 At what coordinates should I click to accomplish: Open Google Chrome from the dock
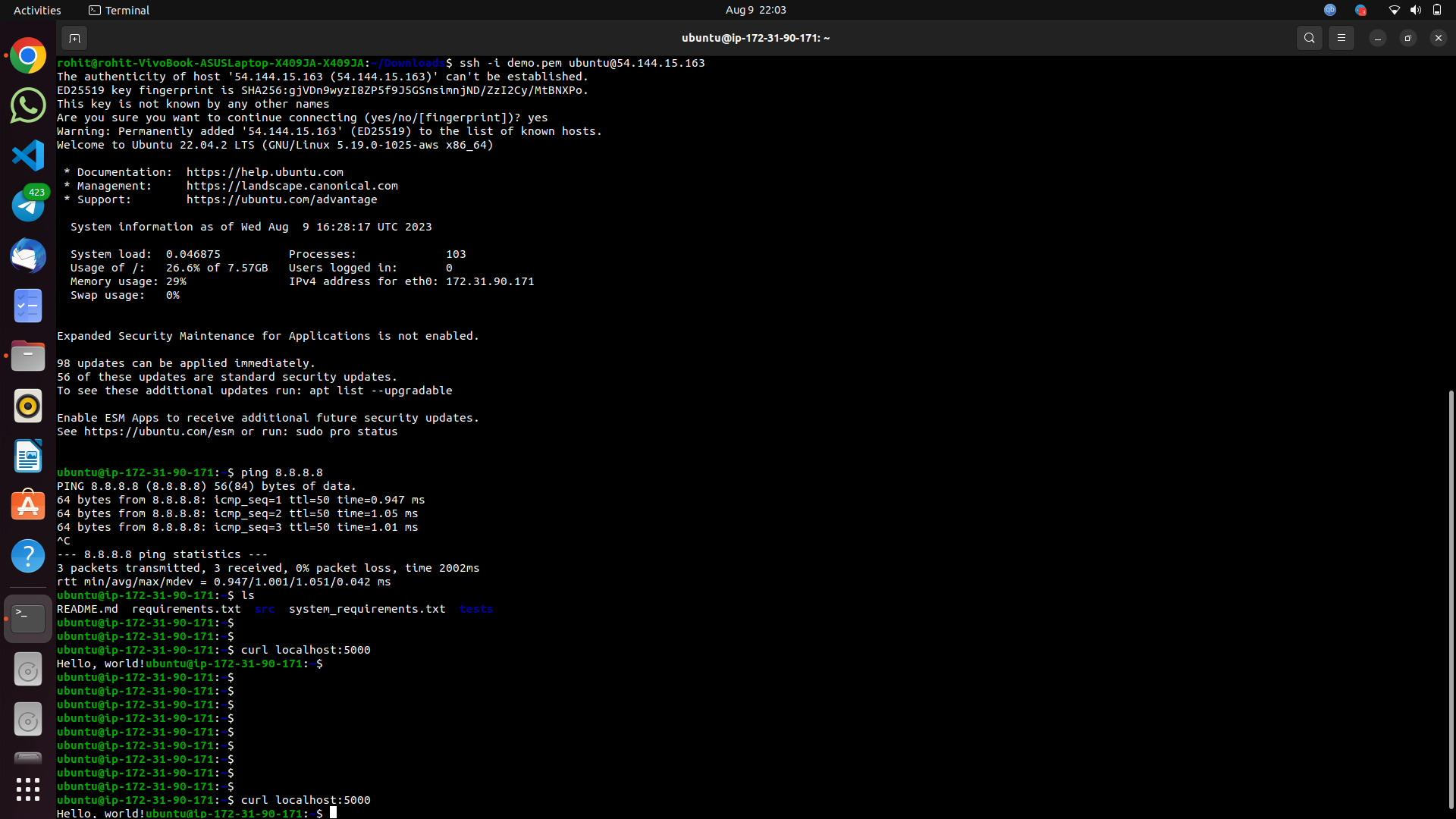tap(27, 55)
